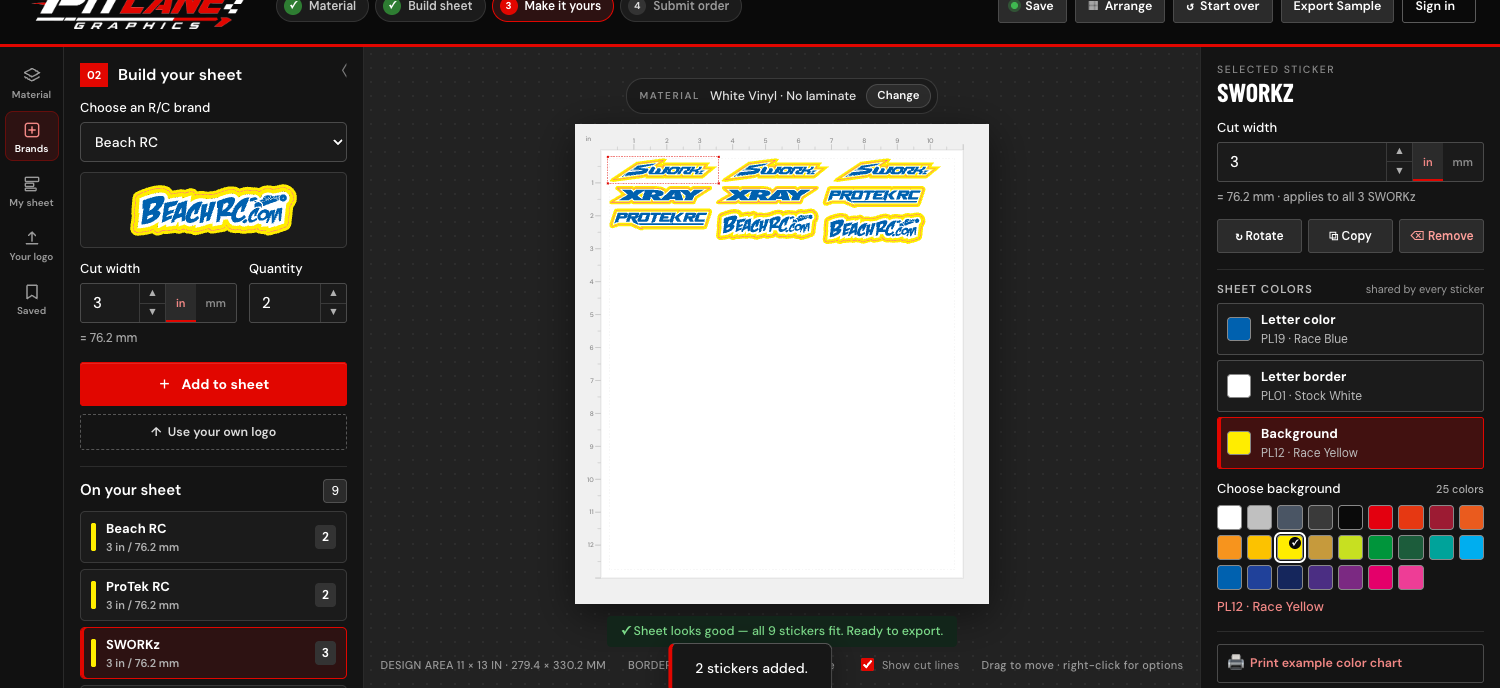This screenshot has height=688, width=1500.
Task: Open the My sheet sidebar panel
Action: 31,191
